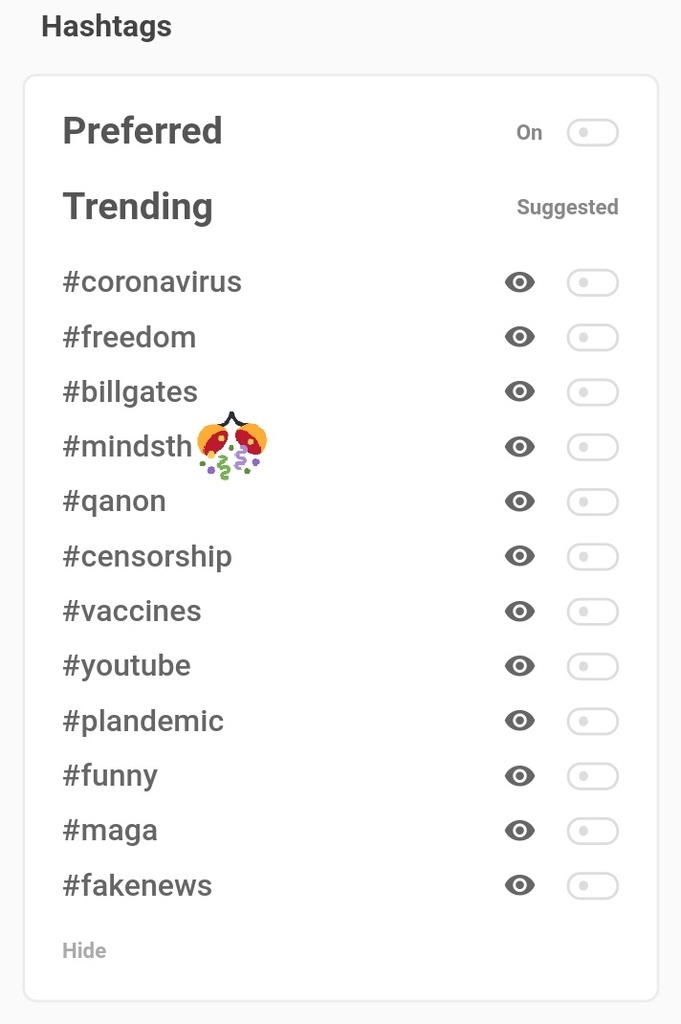681x1024 pixels.
Task: Click the eye icon beside #coronavirus
Action: (520, 283)
